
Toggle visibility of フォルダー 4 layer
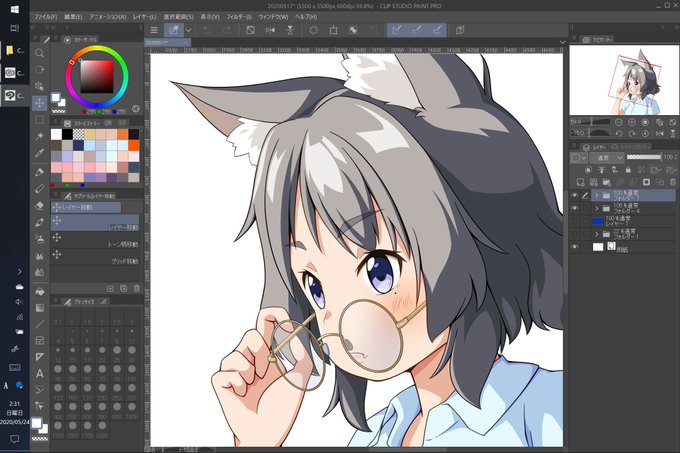click(575, 209)
